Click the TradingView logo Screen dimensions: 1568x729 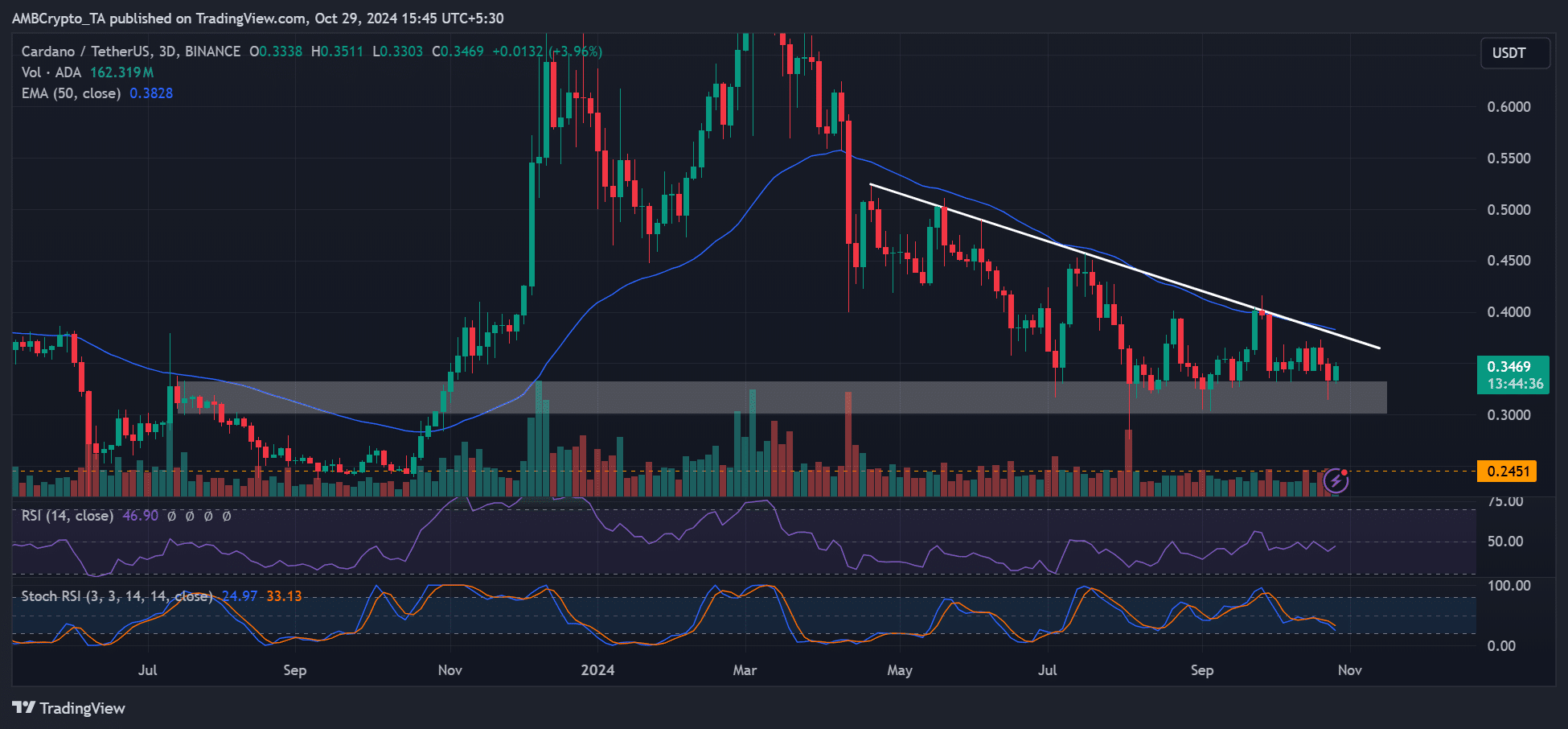[x=69, y=708]
